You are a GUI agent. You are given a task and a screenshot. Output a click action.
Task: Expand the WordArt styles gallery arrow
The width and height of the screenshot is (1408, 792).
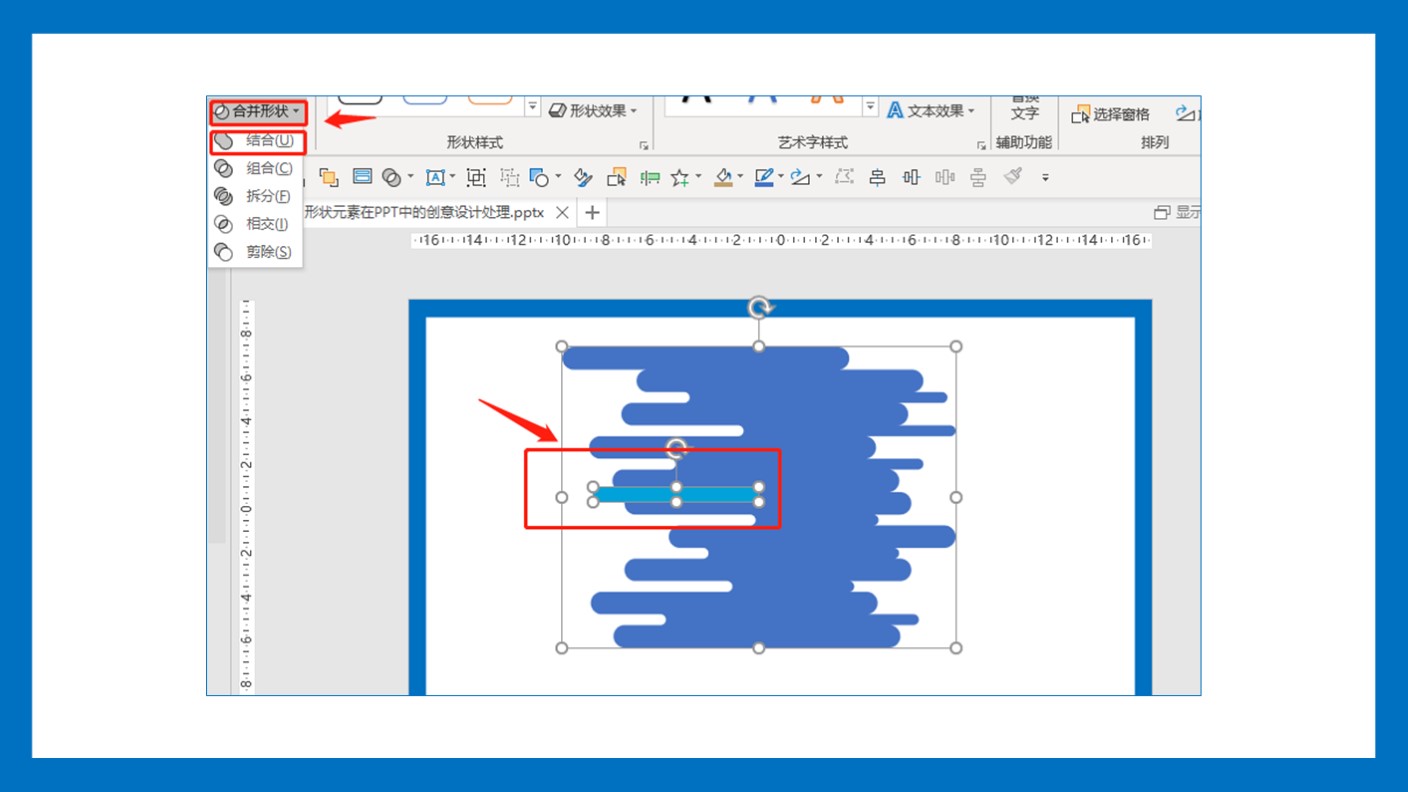870,107
